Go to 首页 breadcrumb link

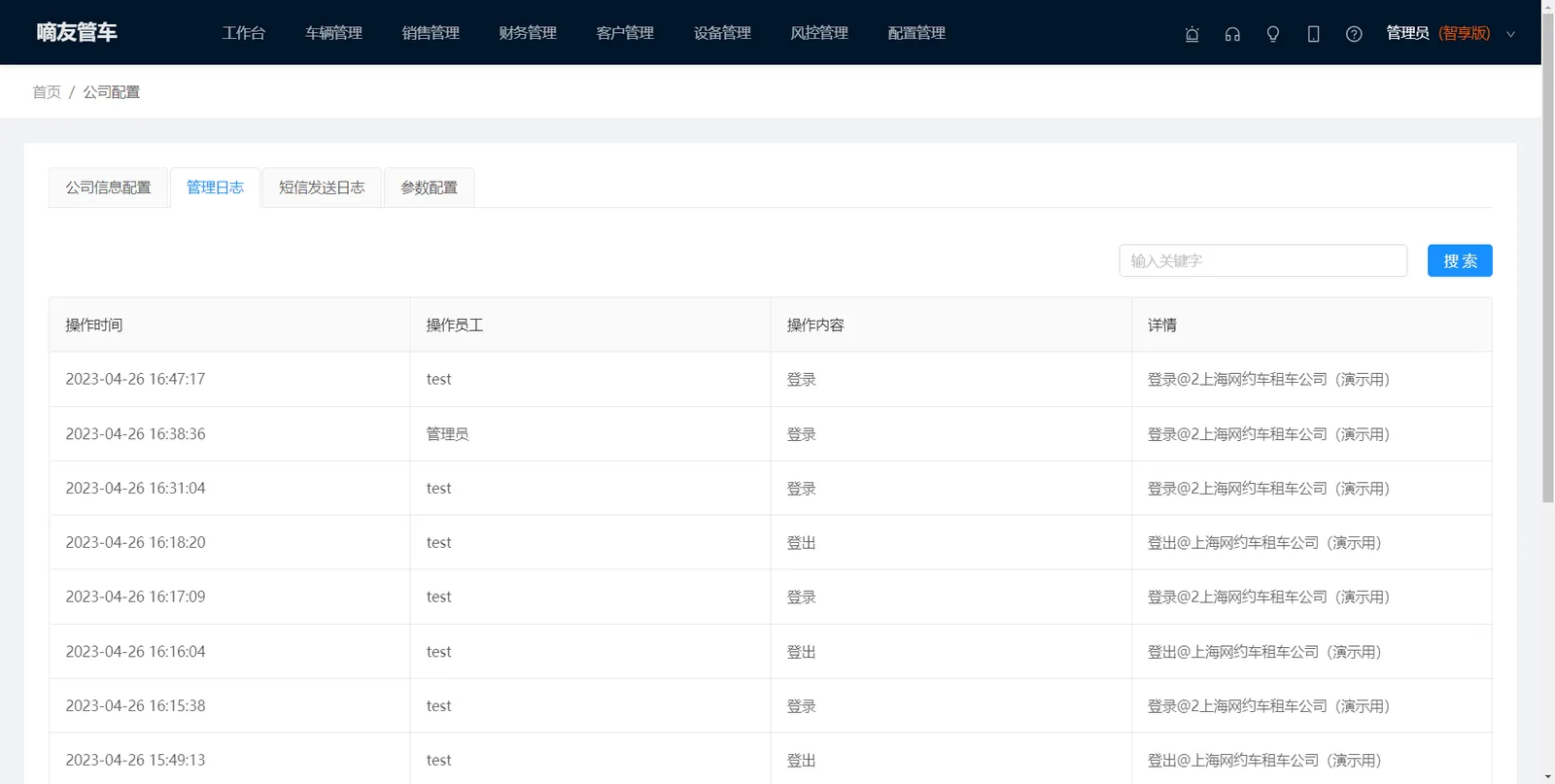(x=47, y=92)
